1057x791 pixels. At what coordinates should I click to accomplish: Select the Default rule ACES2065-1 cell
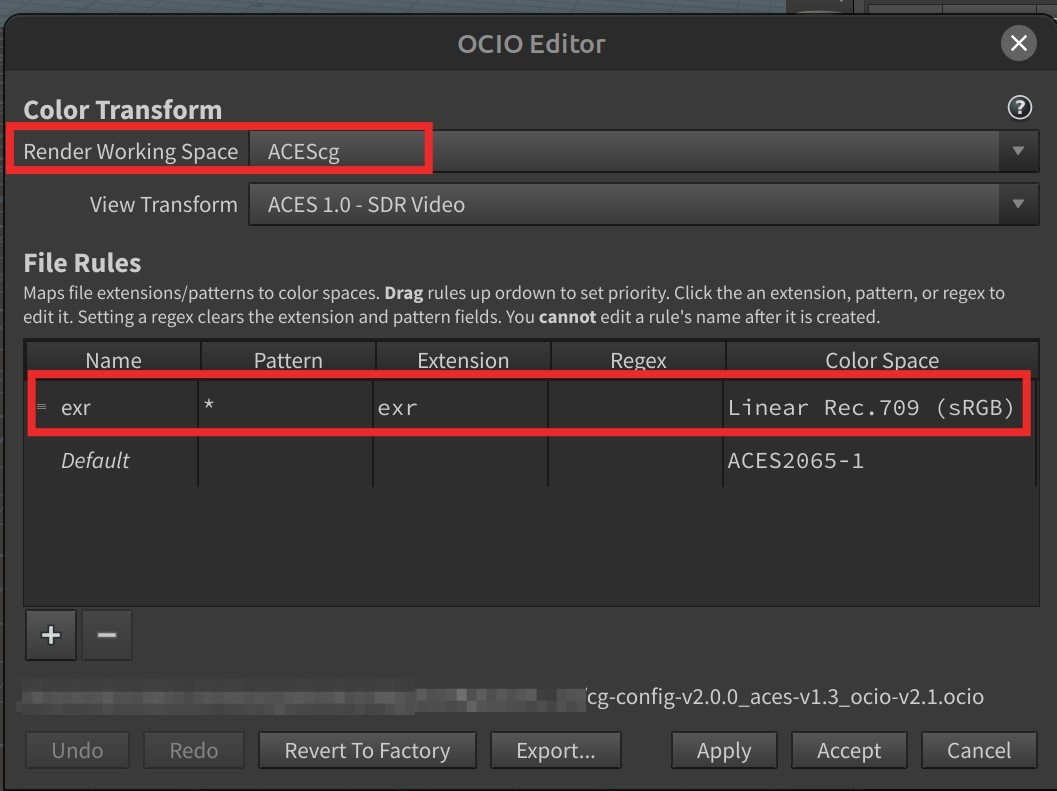pos(879,461)
